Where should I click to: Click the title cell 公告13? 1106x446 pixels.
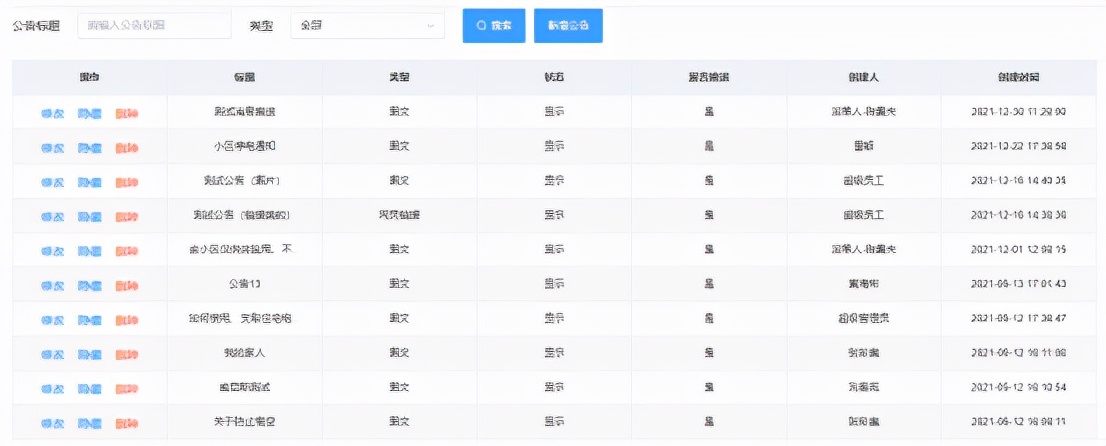click(x=245, y=284)
